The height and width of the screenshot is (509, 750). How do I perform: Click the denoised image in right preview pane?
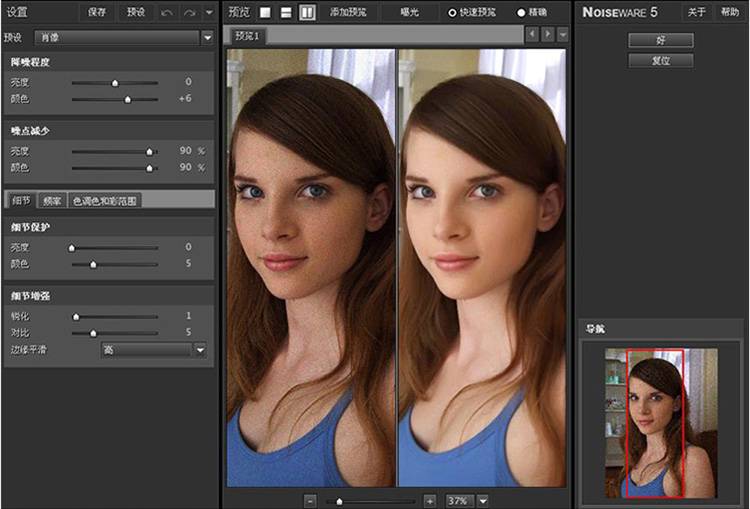coord(482,268)
